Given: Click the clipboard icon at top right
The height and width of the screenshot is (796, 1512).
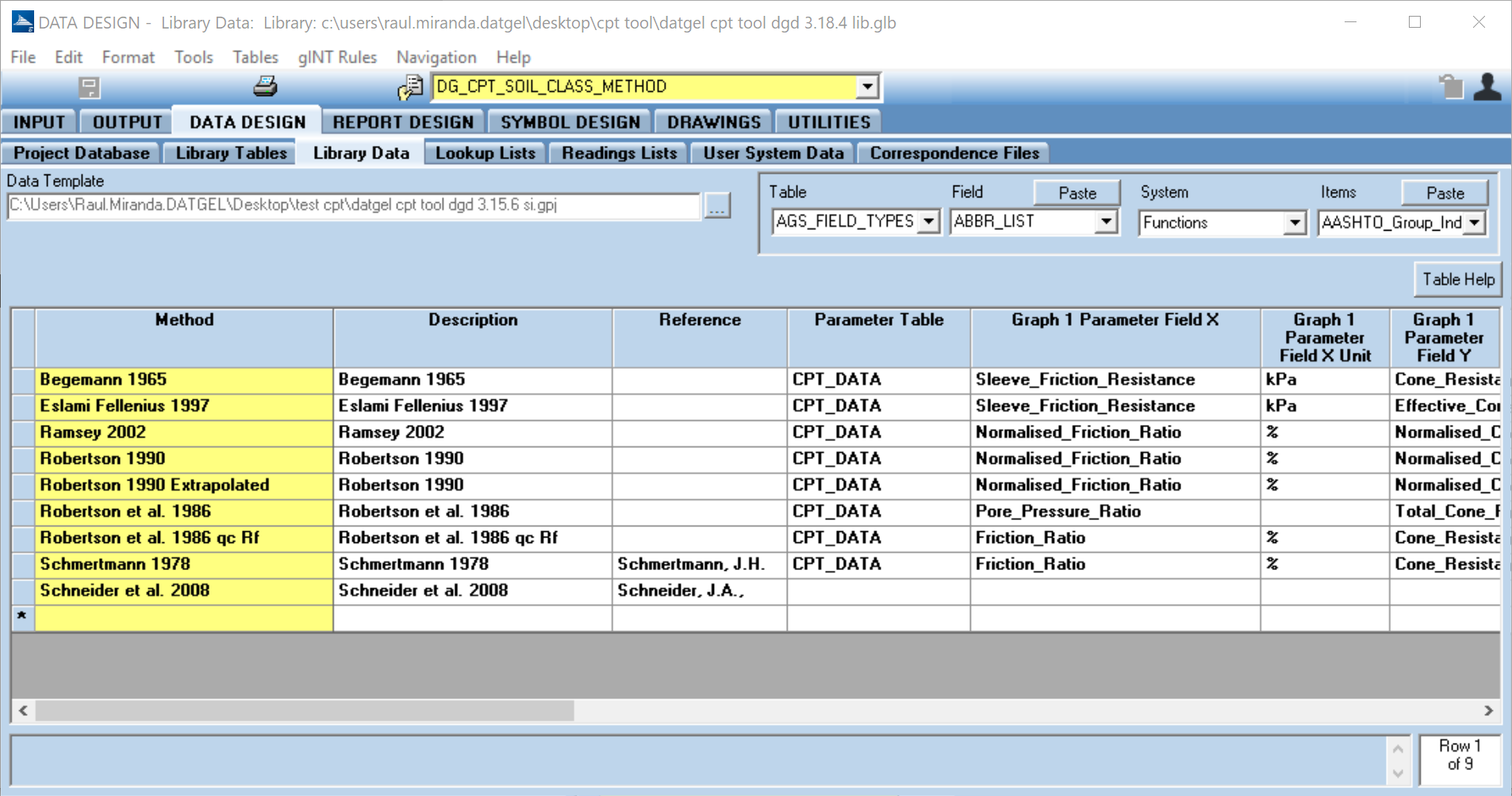Looking at the screenshot, I should (1451, 86).
